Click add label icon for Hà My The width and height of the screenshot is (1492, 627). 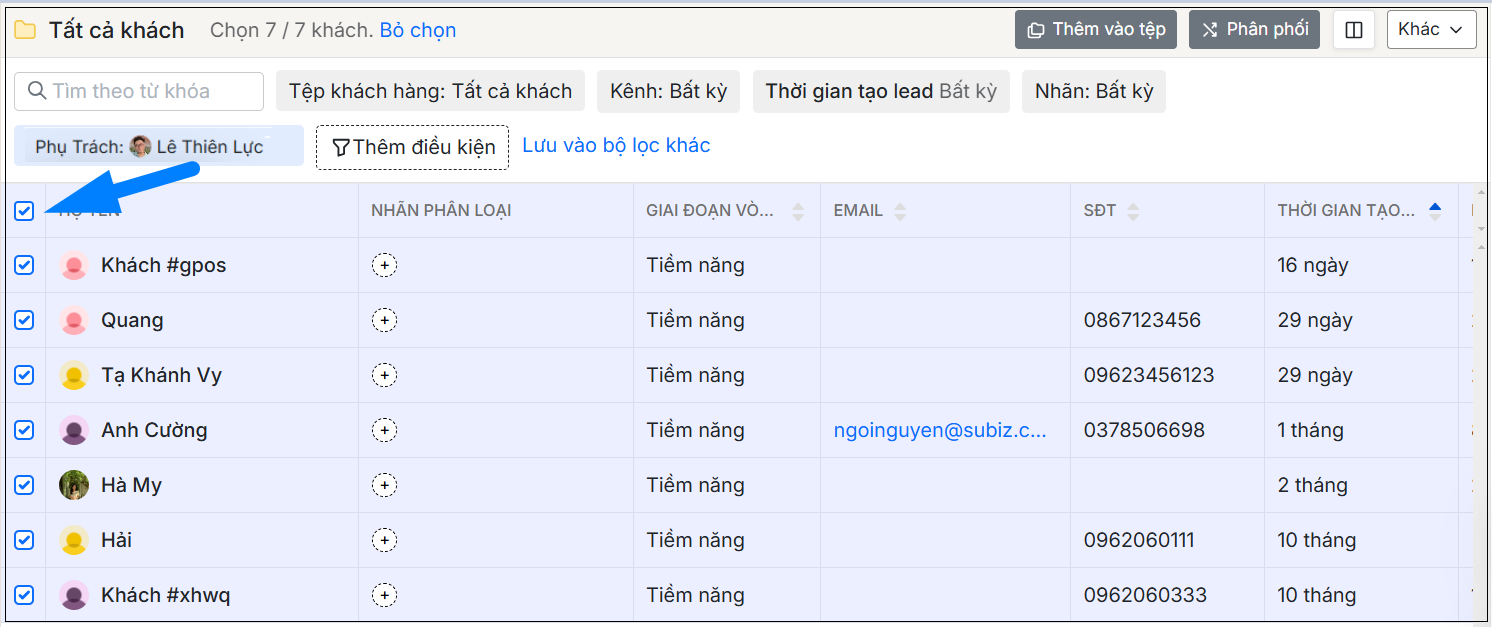click(x=384, y=485)
